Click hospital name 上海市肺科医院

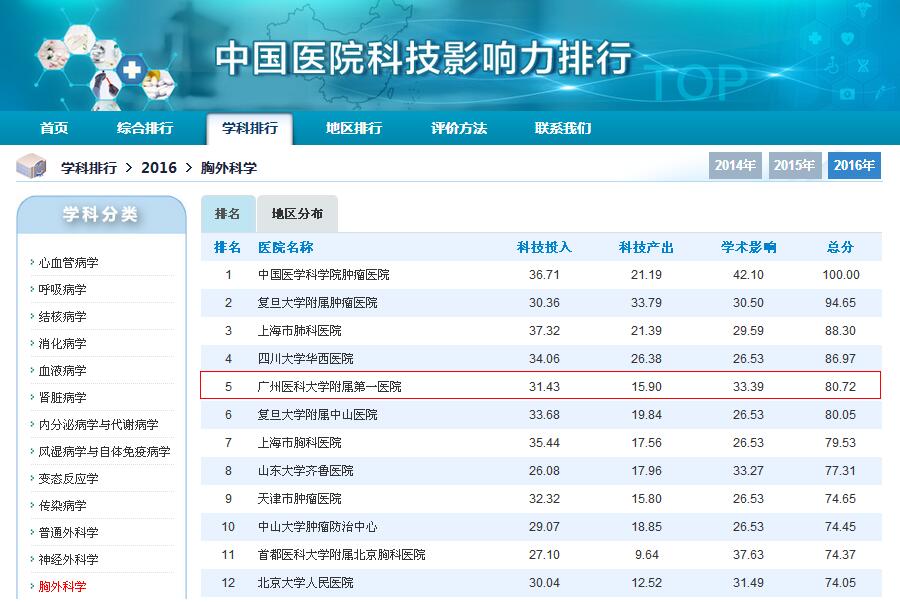click(300, 331)
